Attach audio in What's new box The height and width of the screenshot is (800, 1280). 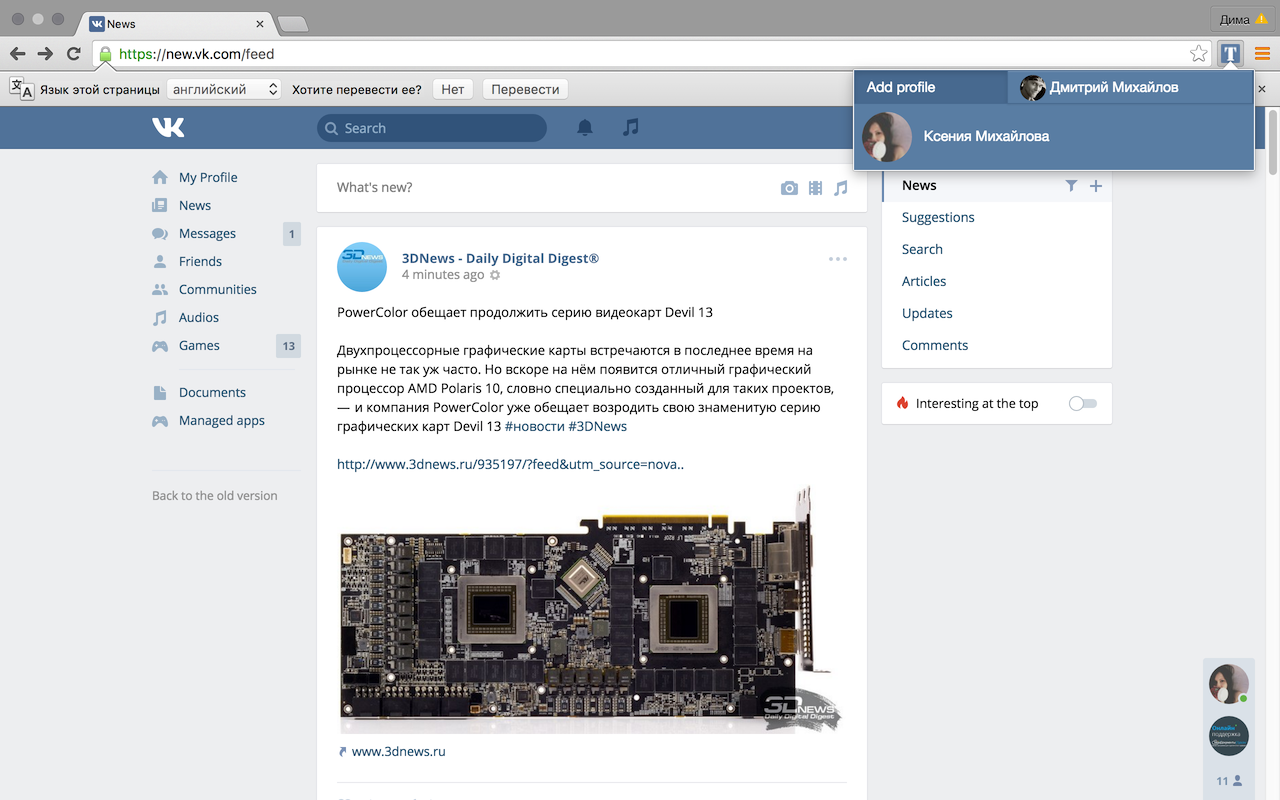click(x=841, y=188)
